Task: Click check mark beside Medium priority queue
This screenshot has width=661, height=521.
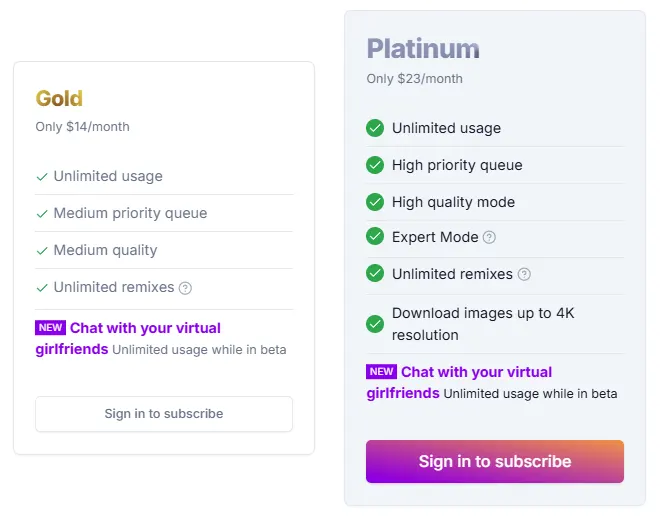Action: click(x=42, y=214)
